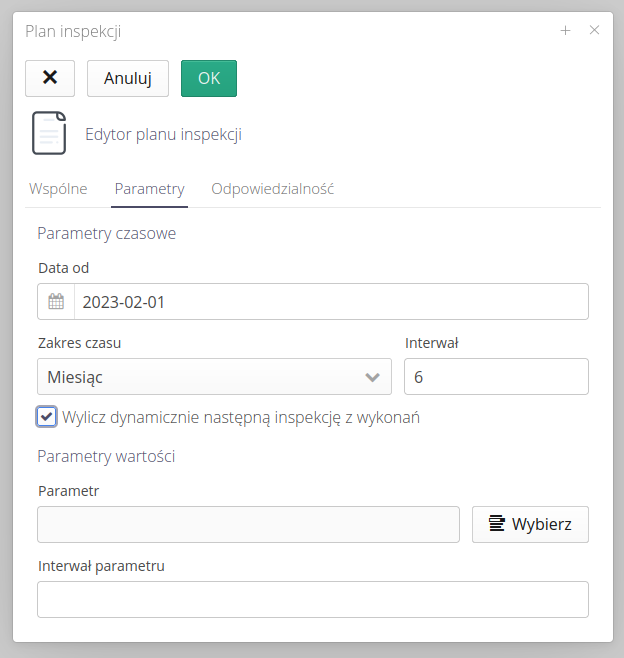Click the plus icon in title bar
Image resolution: width=624 pixels, height=658 pixels.
click(565, 31)
